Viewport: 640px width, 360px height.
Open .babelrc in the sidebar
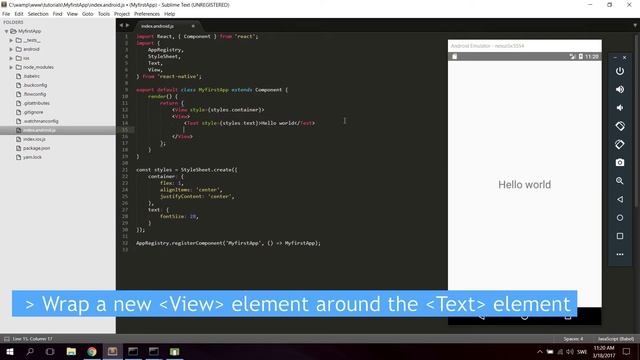click(31, 76)
